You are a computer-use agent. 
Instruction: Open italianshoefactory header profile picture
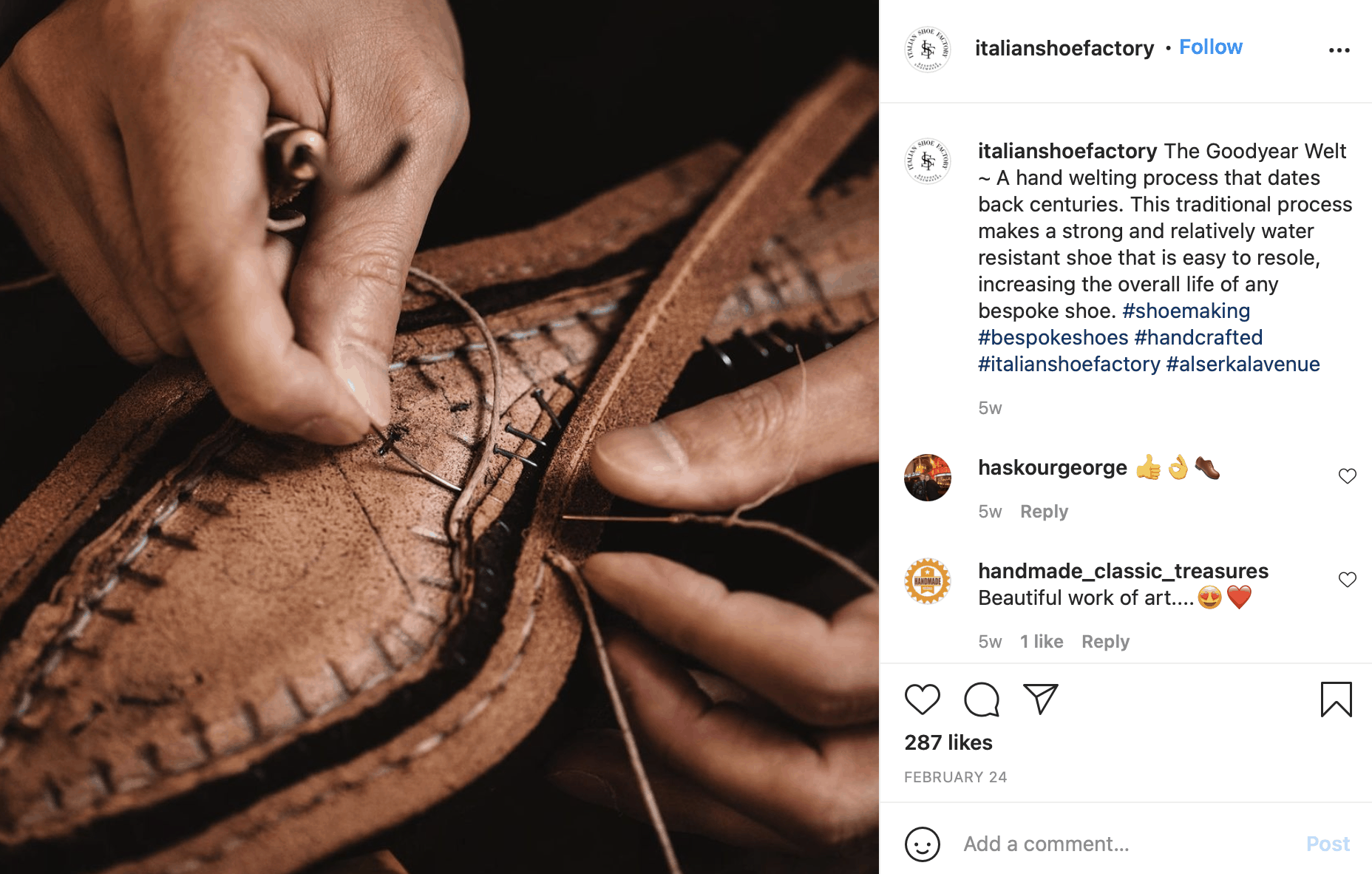point(928,50)
